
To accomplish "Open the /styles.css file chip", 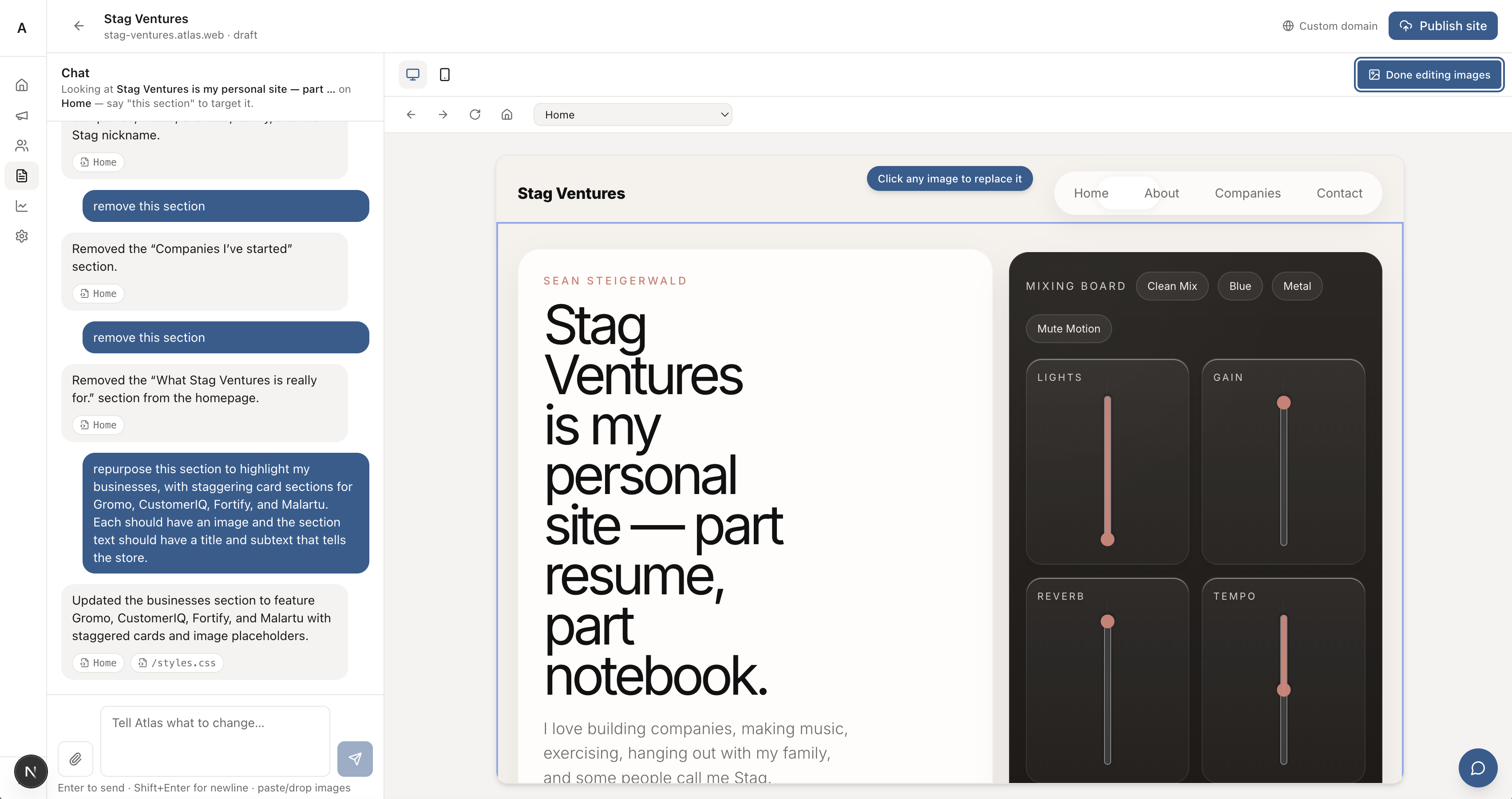I will click(x=177, y=663).
